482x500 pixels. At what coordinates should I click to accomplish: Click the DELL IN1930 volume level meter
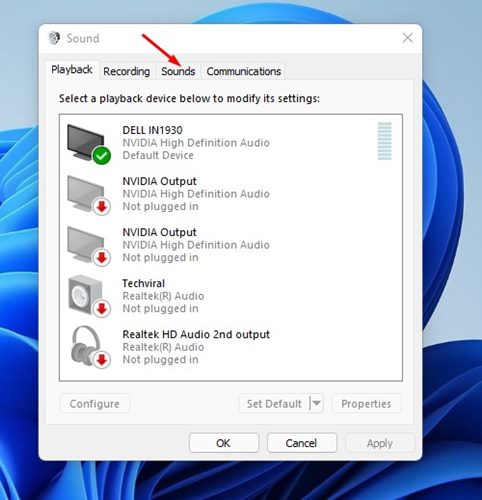pyautogui.click(x=385, y=141)
